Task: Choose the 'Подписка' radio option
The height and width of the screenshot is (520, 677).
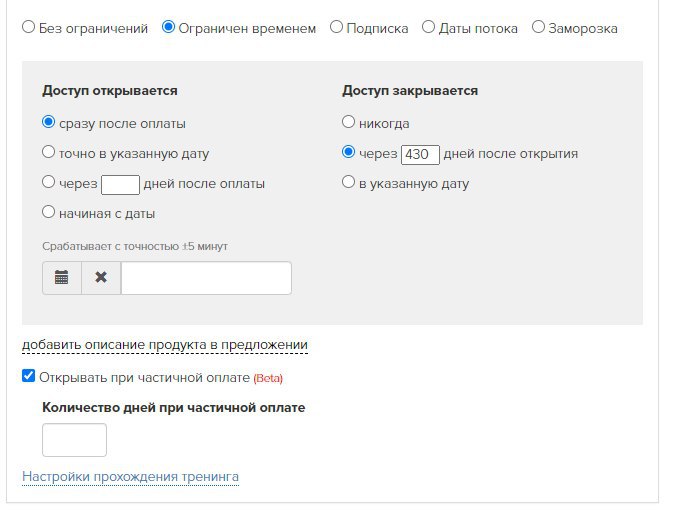Action: [x=336, y=27]
